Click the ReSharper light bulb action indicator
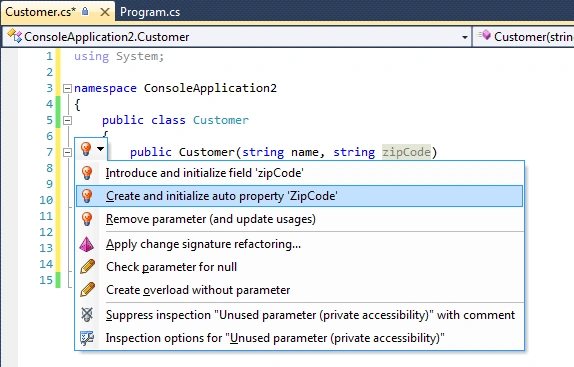Viewport: 574px width, 367px height. [x=86, y=149]
